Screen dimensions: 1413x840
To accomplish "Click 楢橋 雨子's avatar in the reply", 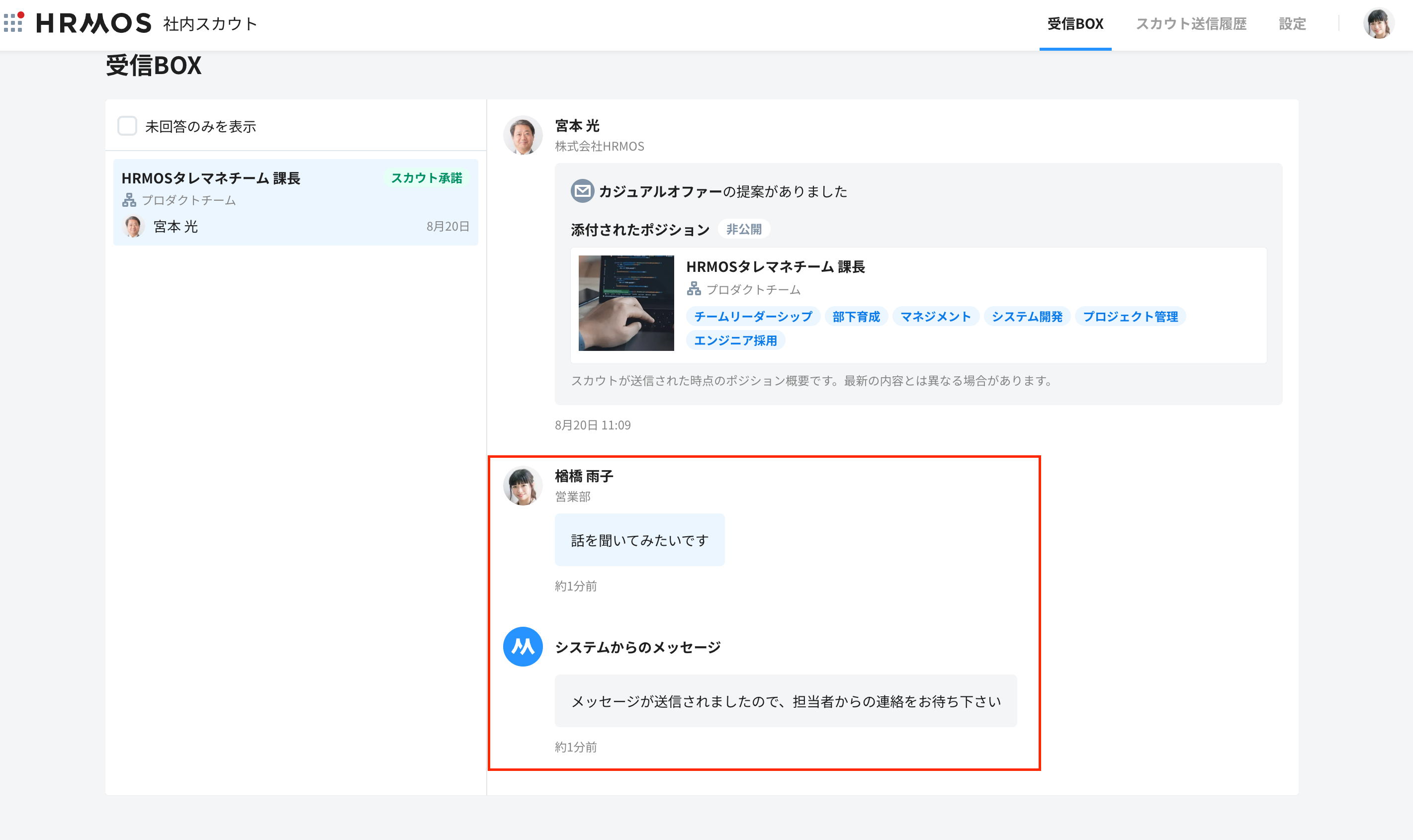I will tap(523, 486).
